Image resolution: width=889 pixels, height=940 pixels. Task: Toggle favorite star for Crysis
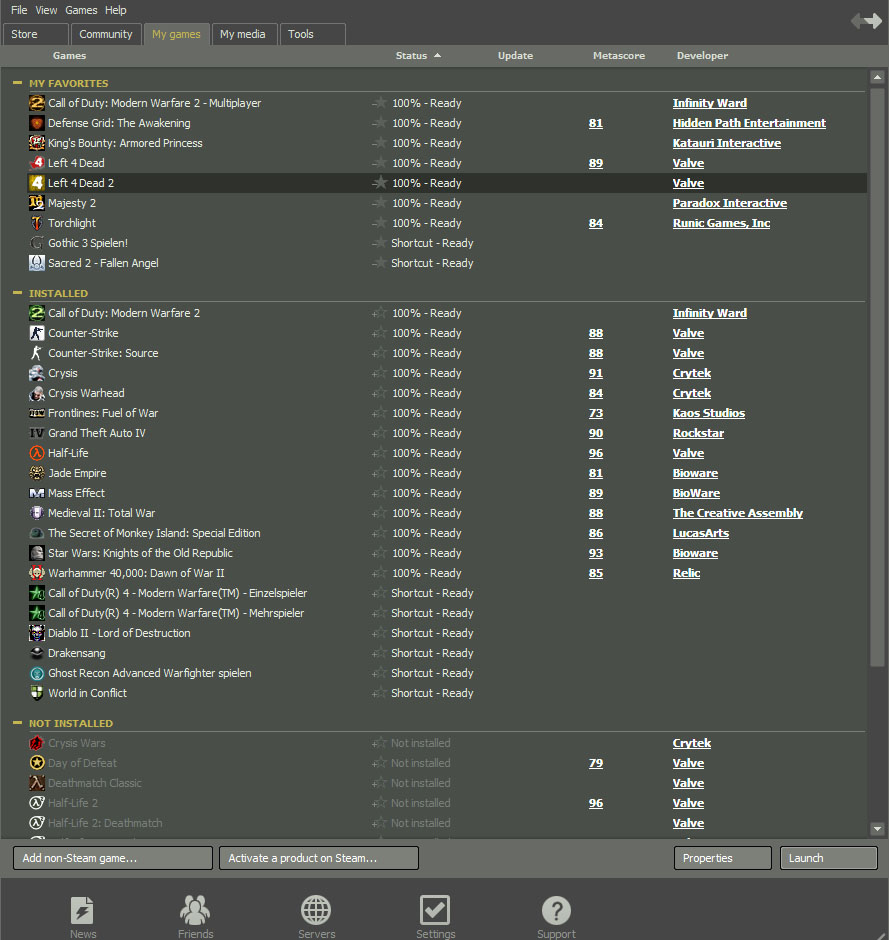tap(379, 373)
